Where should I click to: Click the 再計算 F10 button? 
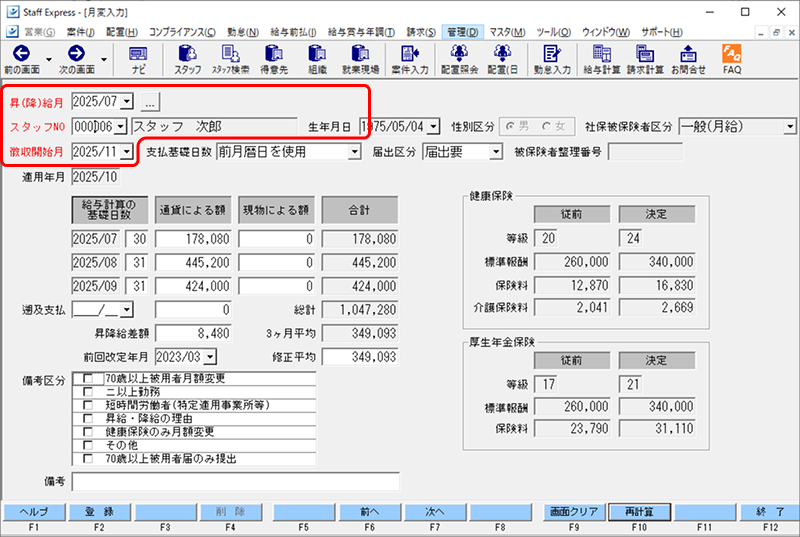639,512
